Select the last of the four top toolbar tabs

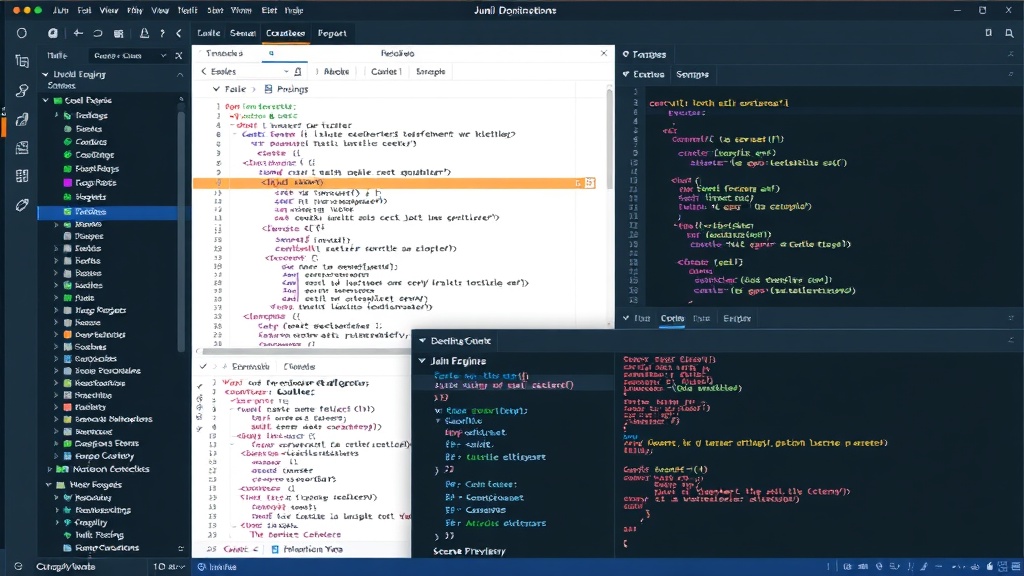[332, 33]
